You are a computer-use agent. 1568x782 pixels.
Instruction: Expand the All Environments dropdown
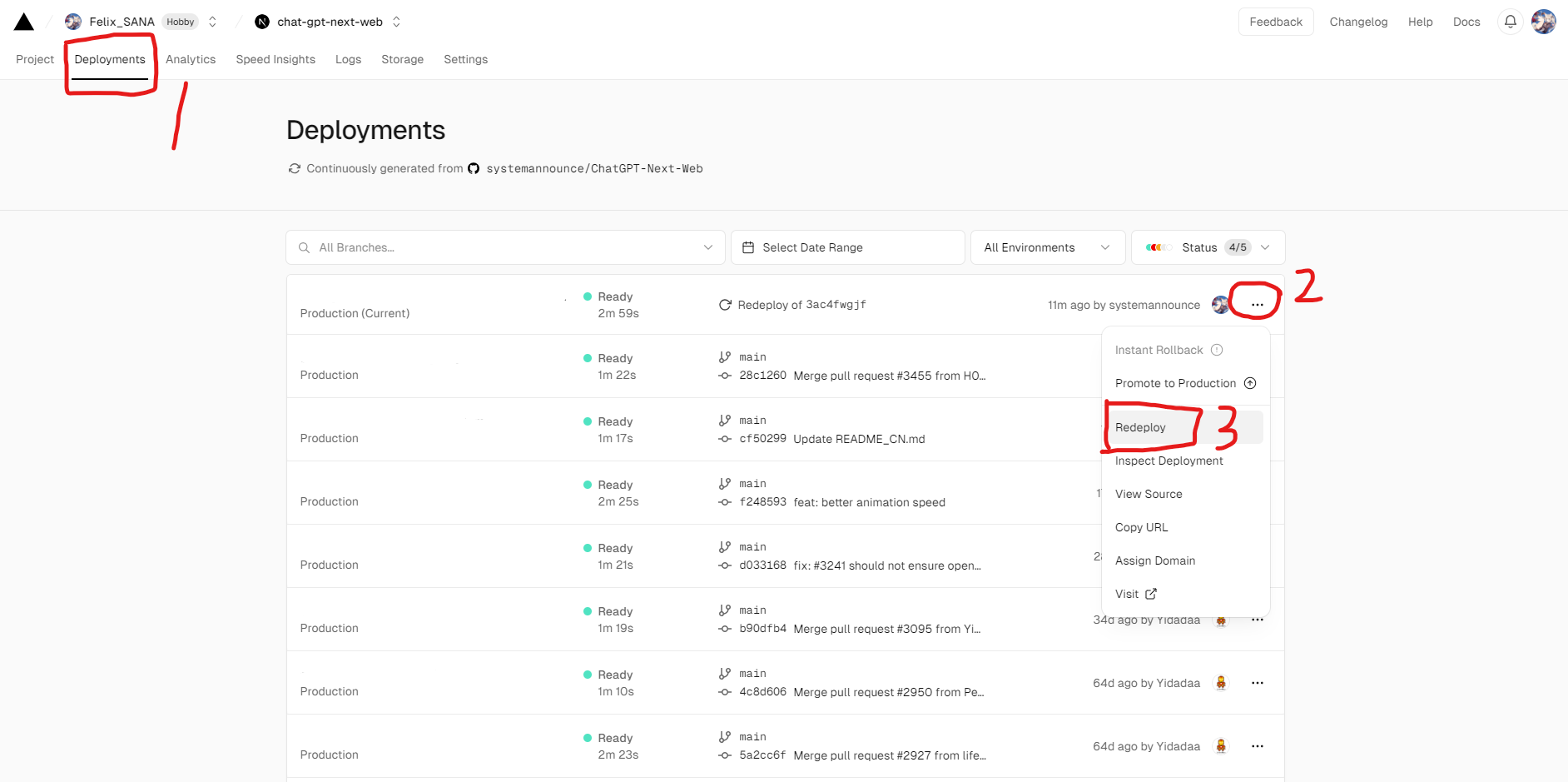[x=1048, y=247]
